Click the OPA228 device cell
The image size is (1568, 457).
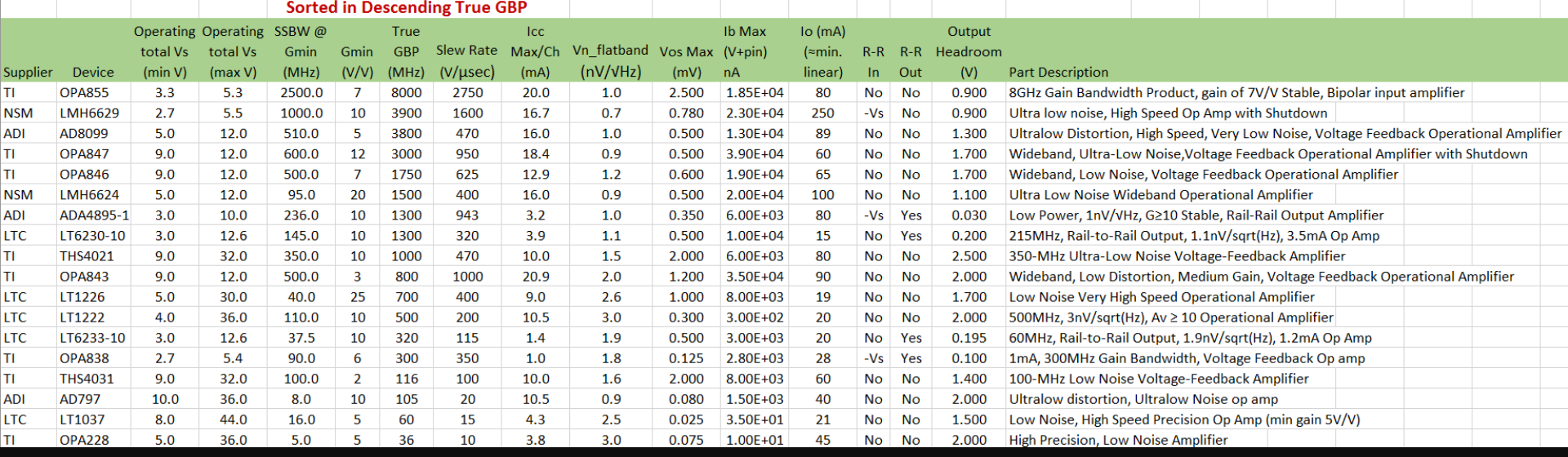click(x=84, y=440)
